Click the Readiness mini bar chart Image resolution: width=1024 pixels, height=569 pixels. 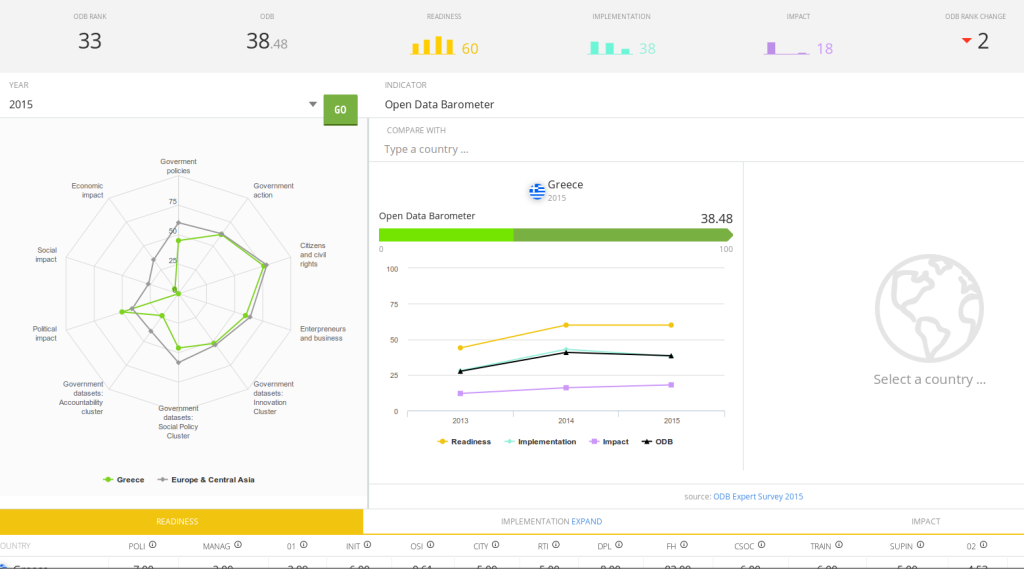tap(432, 45)
